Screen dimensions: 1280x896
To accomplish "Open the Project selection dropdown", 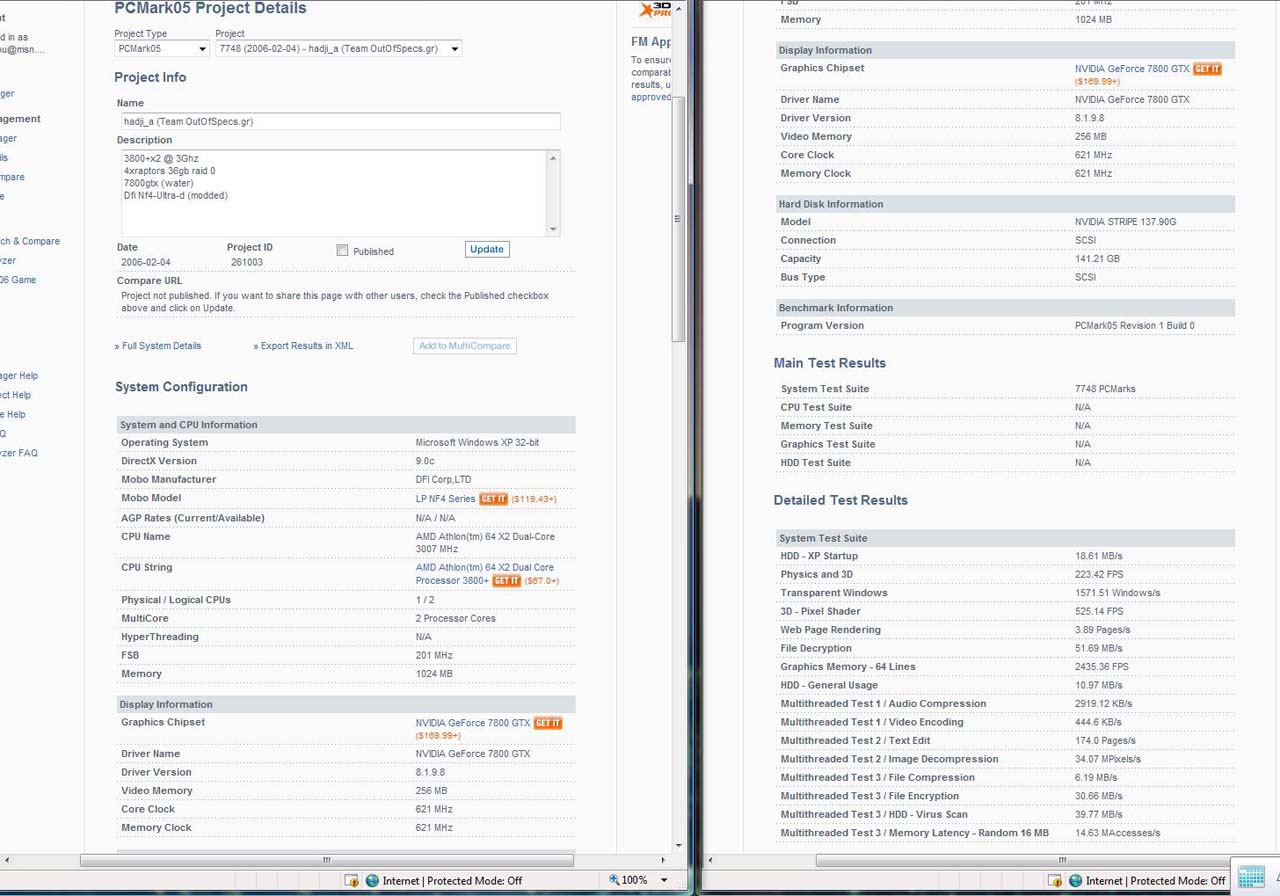I will (x=338, y=48).
